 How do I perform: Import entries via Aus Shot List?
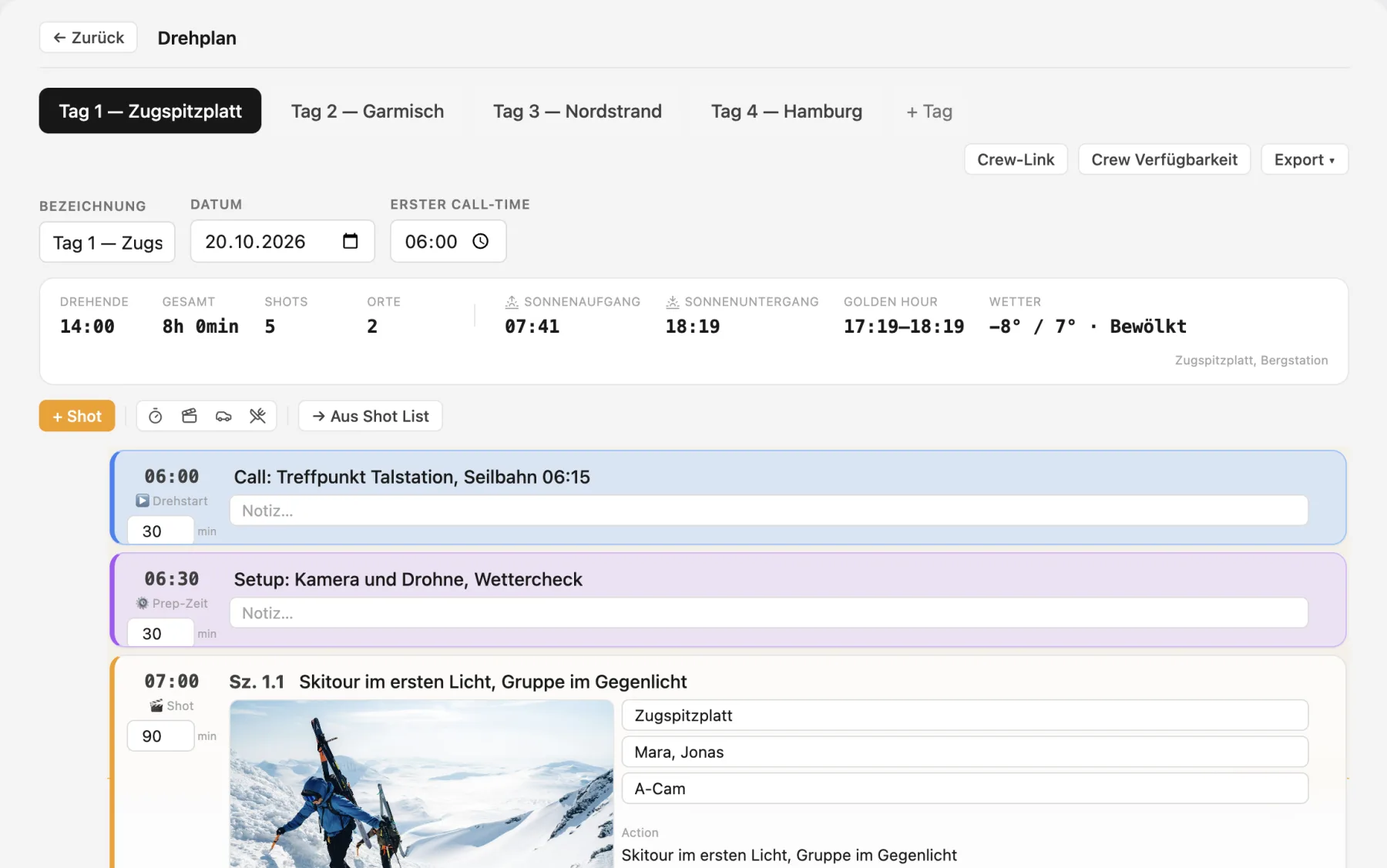pos(371,416)
